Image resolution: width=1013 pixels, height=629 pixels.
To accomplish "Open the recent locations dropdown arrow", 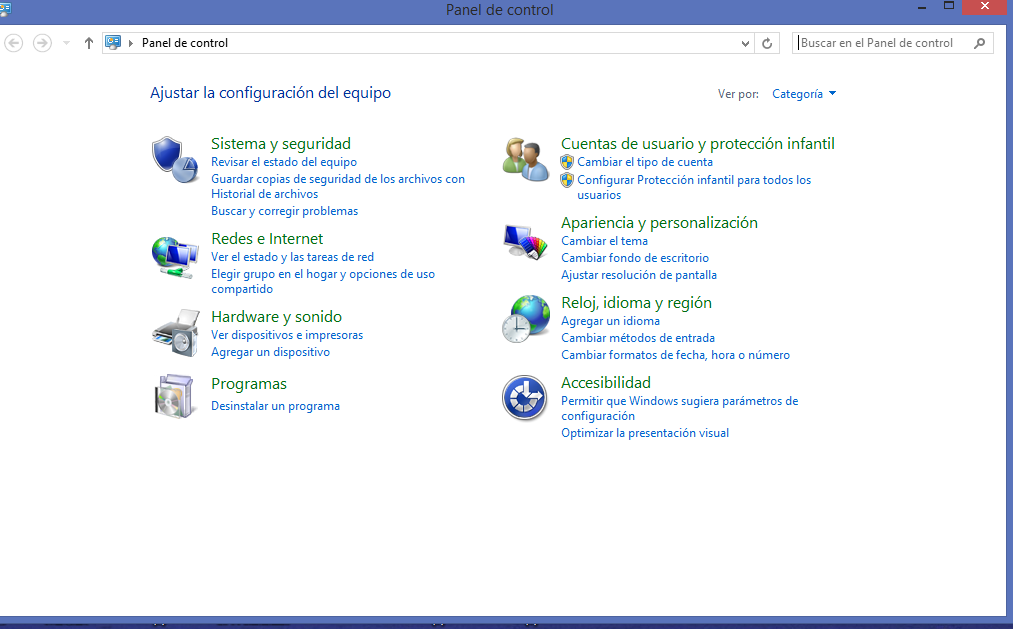I will point(66,43).
